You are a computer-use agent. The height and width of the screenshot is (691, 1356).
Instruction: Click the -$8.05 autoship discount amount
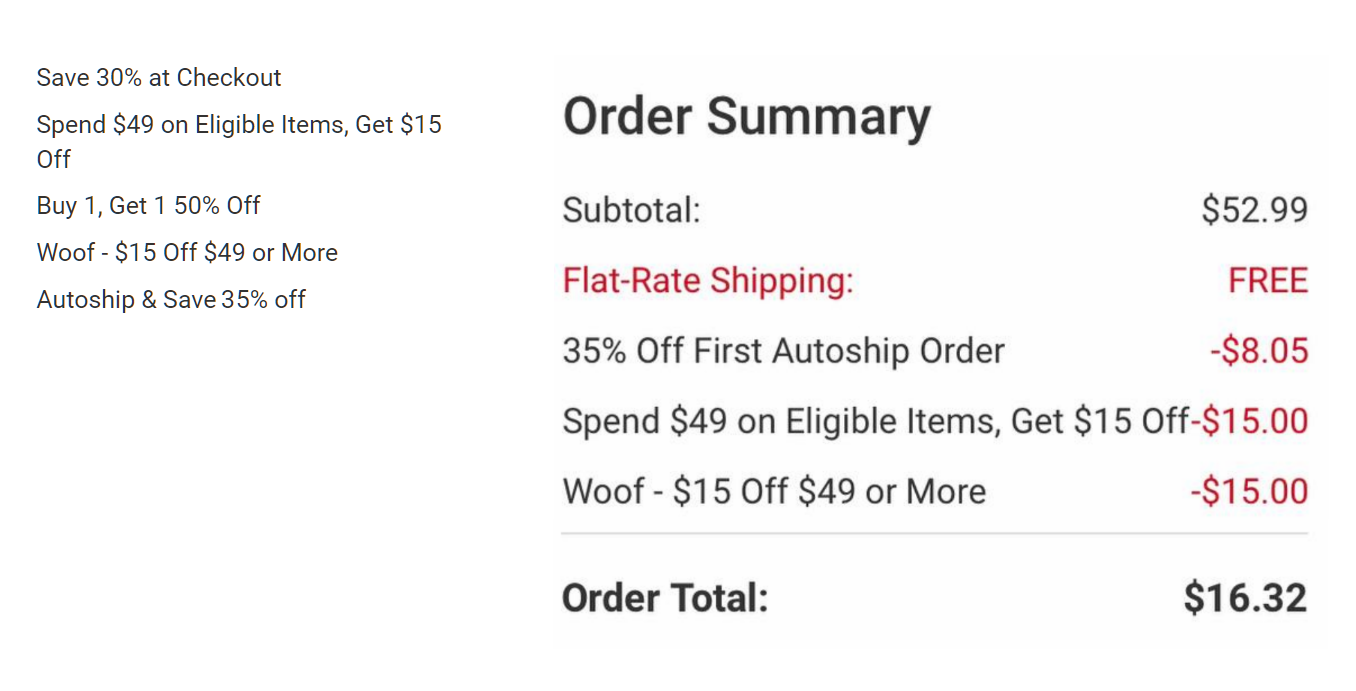click(1258, 351)
